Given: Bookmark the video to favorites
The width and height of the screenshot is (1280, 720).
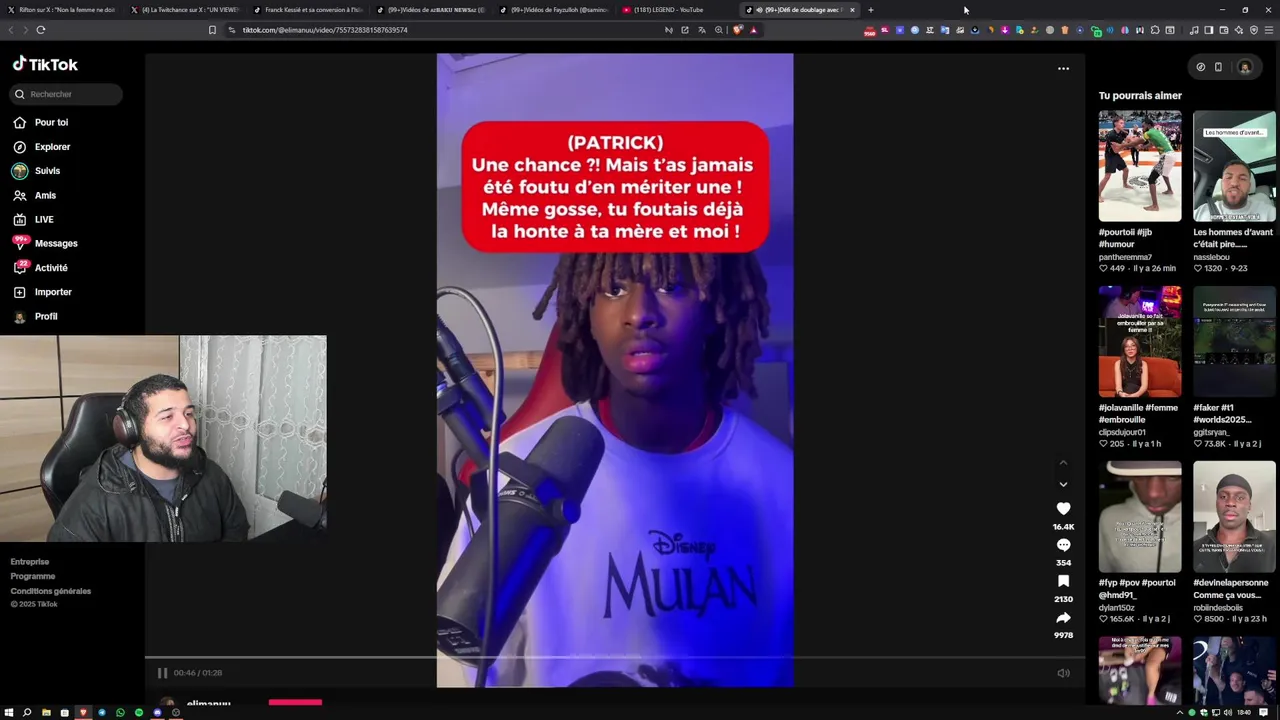Looking at the screenshot, I should click(1063, 581).
